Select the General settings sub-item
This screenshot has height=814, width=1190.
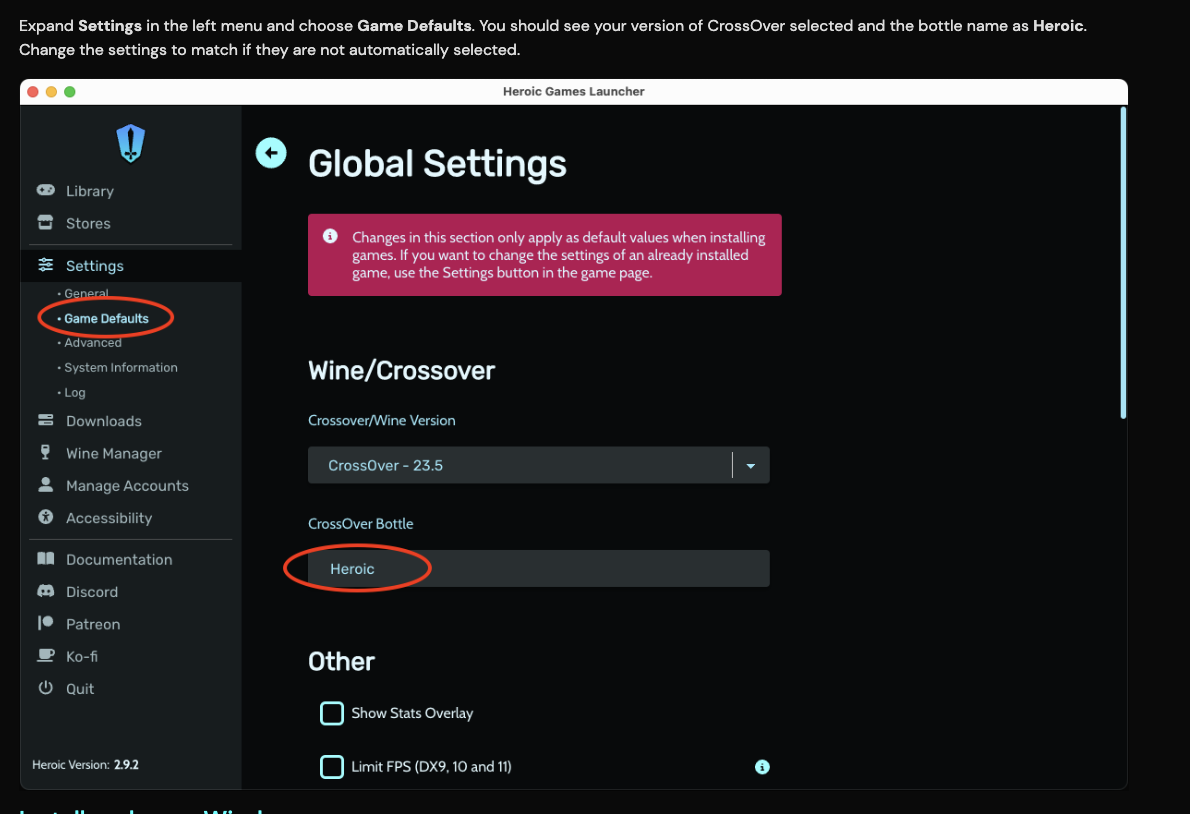pyautogui.click(x=86, y=293)
